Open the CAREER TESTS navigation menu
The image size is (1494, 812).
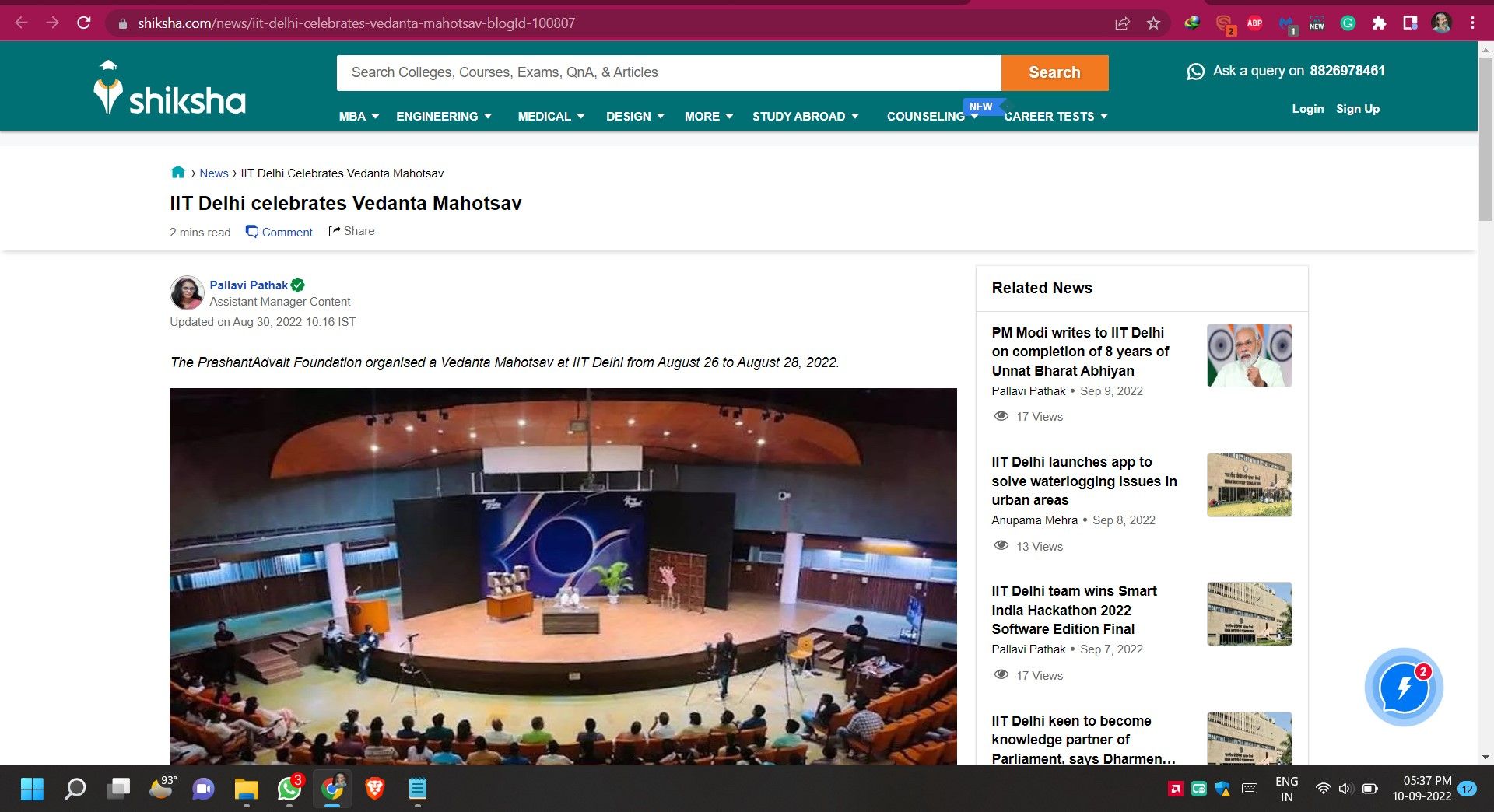1056,117
